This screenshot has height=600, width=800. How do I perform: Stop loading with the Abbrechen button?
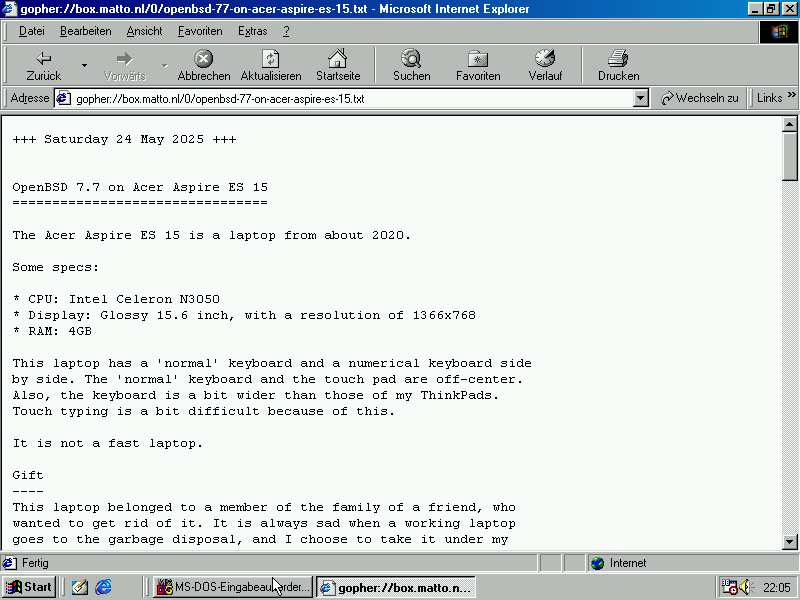pyautogui.click(x=204, y=65)
